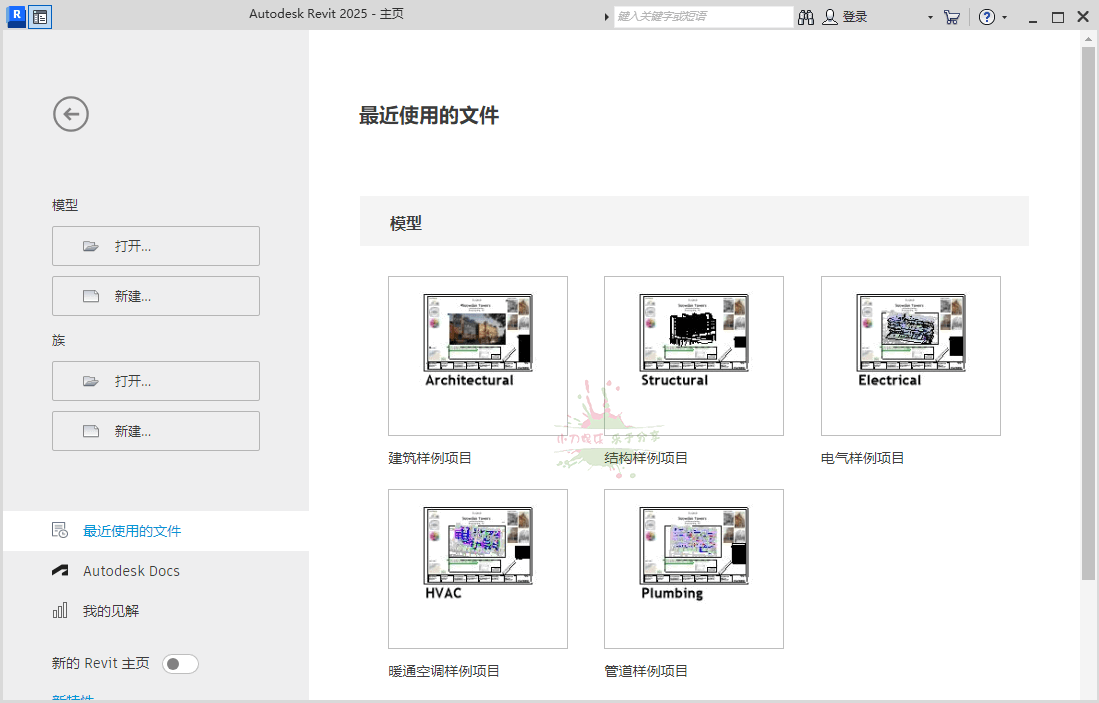The width and height of the screenshot is (1099, 703).
Task: Click the expander arrow left of the search box
Action: coord(607,16)
